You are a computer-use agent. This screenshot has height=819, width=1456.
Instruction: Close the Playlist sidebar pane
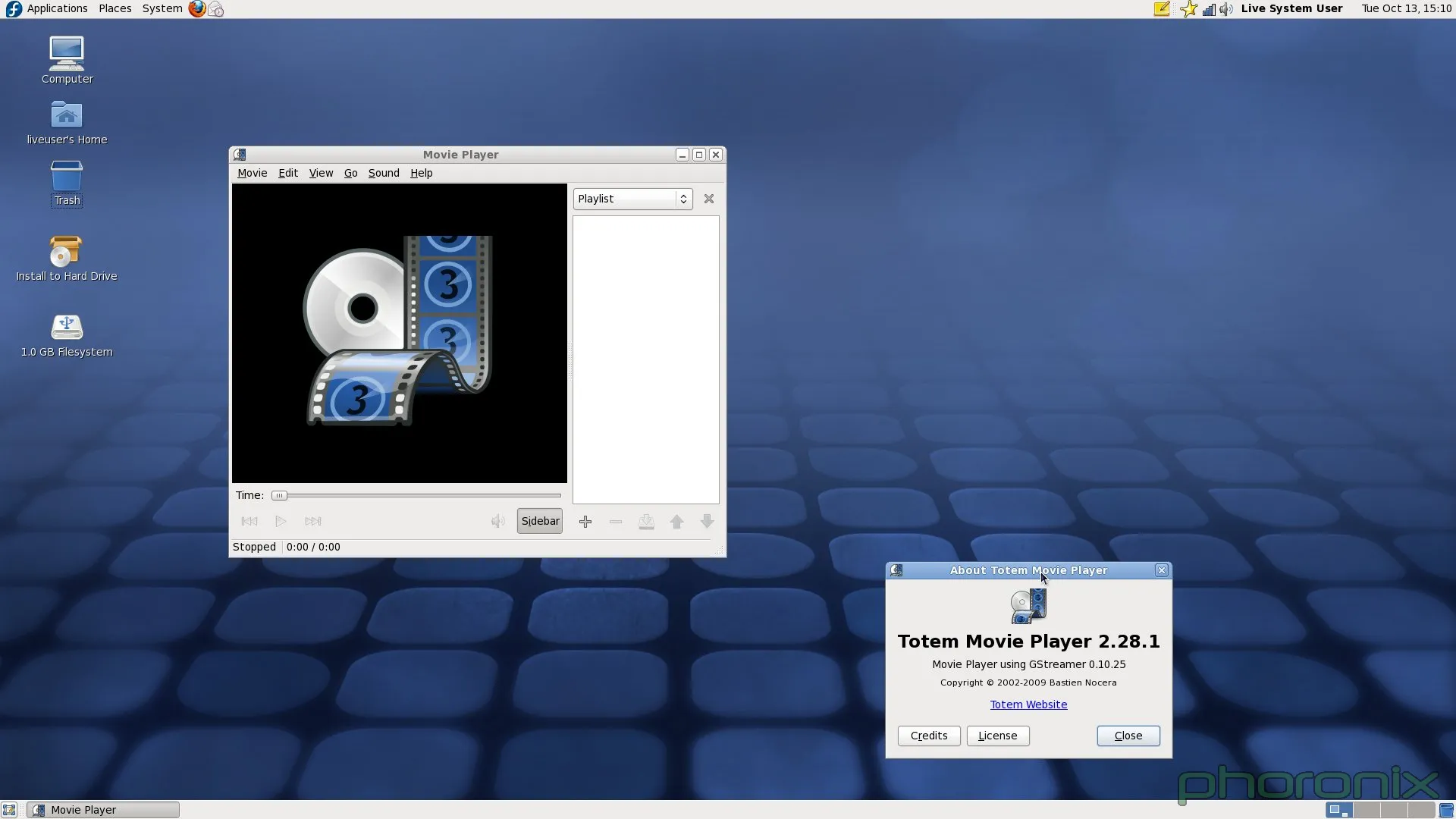point(709,199)
